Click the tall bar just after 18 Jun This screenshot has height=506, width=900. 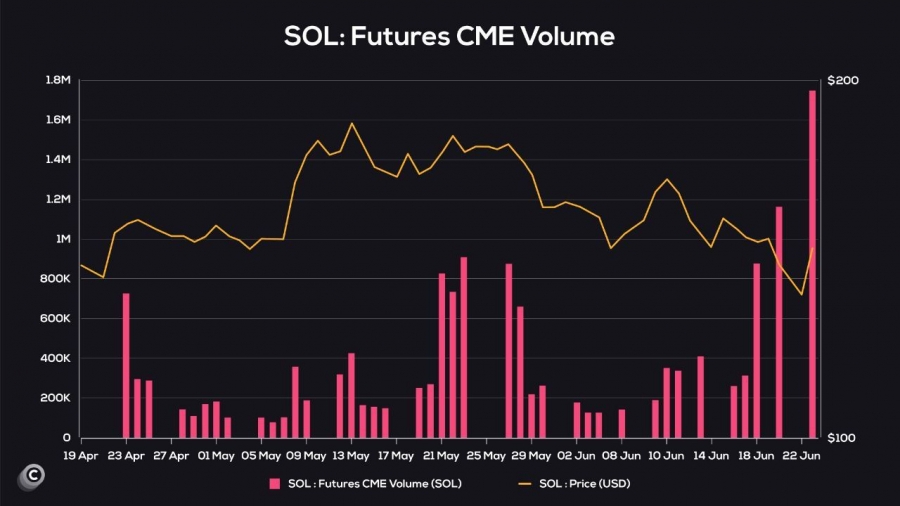779,322
